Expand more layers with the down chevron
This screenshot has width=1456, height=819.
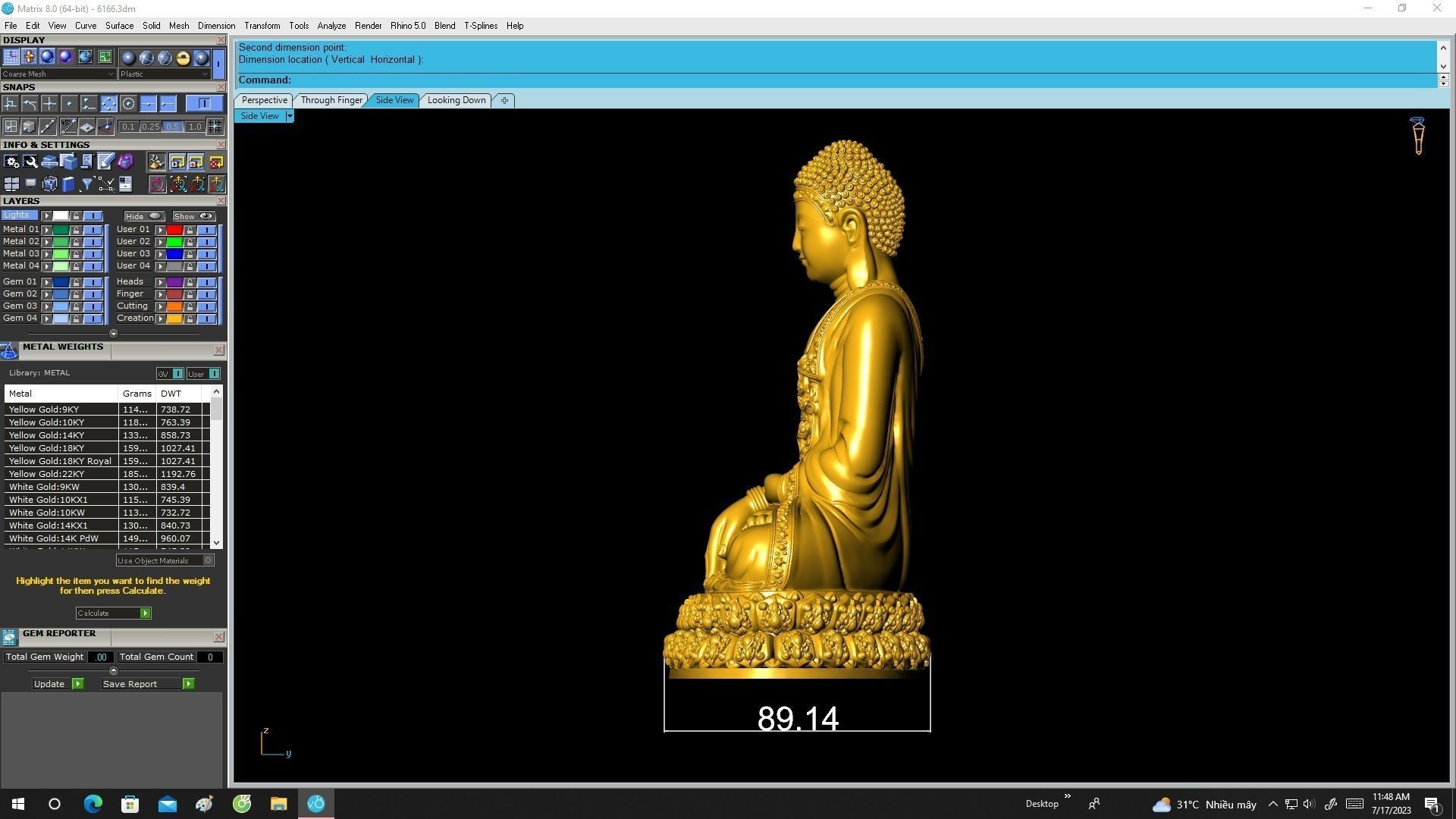pos(114,334)
